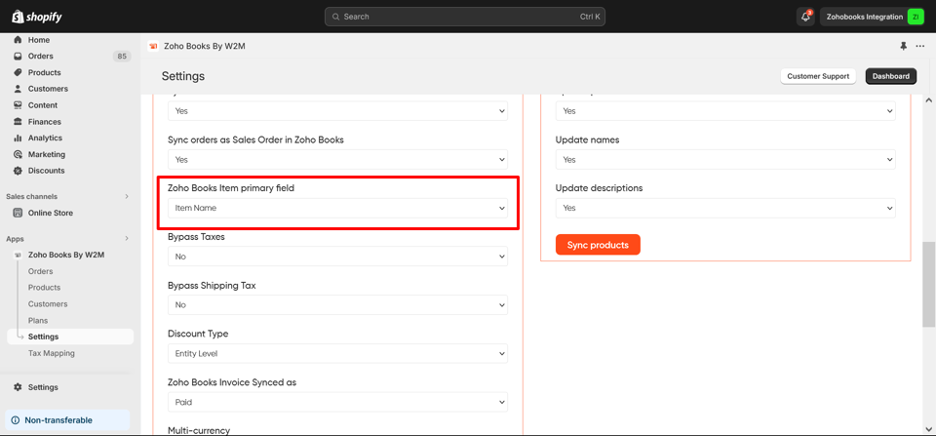This screenshot has height=436, width=936.
Task: Expand the Sales channels section chevron
Action: pyautogui.click(x=126, y=197)
